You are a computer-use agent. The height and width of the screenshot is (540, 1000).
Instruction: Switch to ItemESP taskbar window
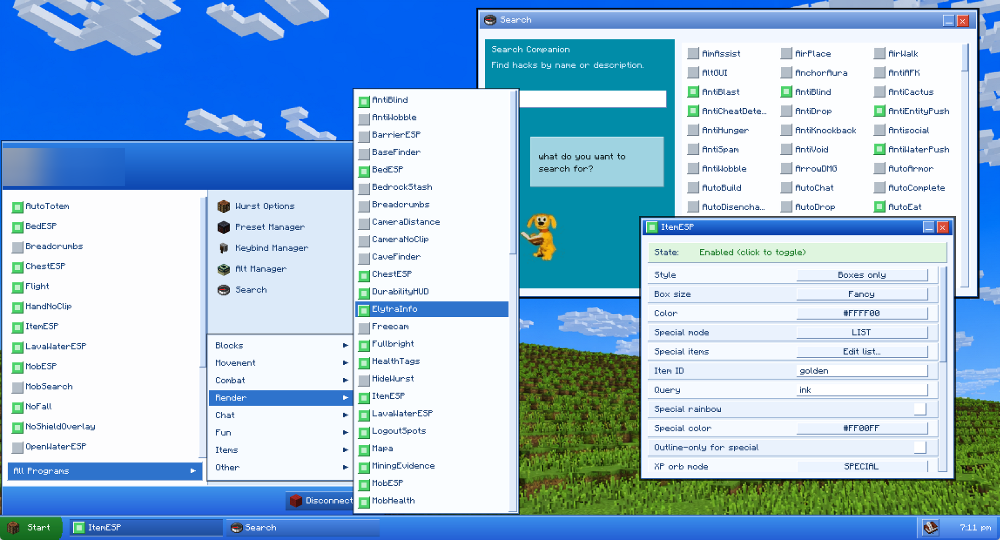[146, 528]
